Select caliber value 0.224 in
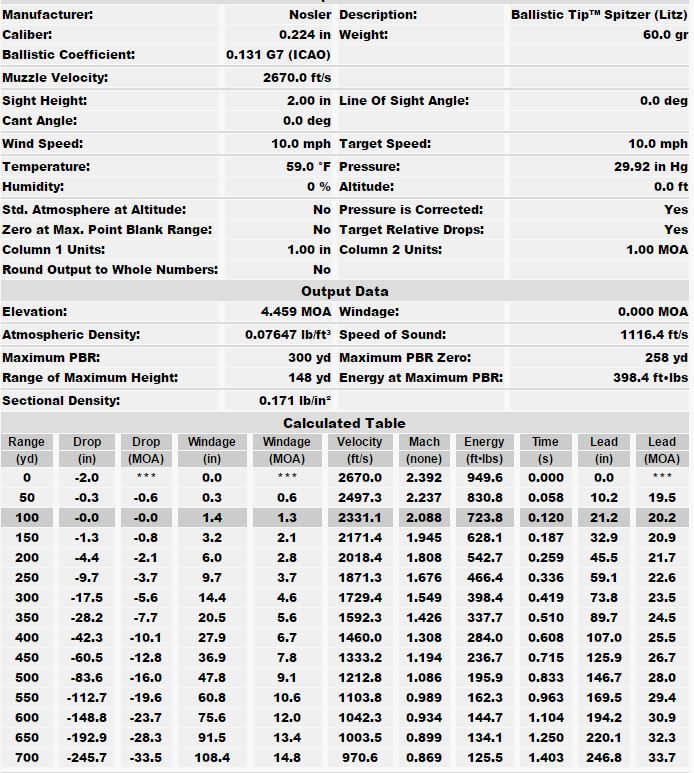Viewport: 694px width, 773px height. pos(305,35)
